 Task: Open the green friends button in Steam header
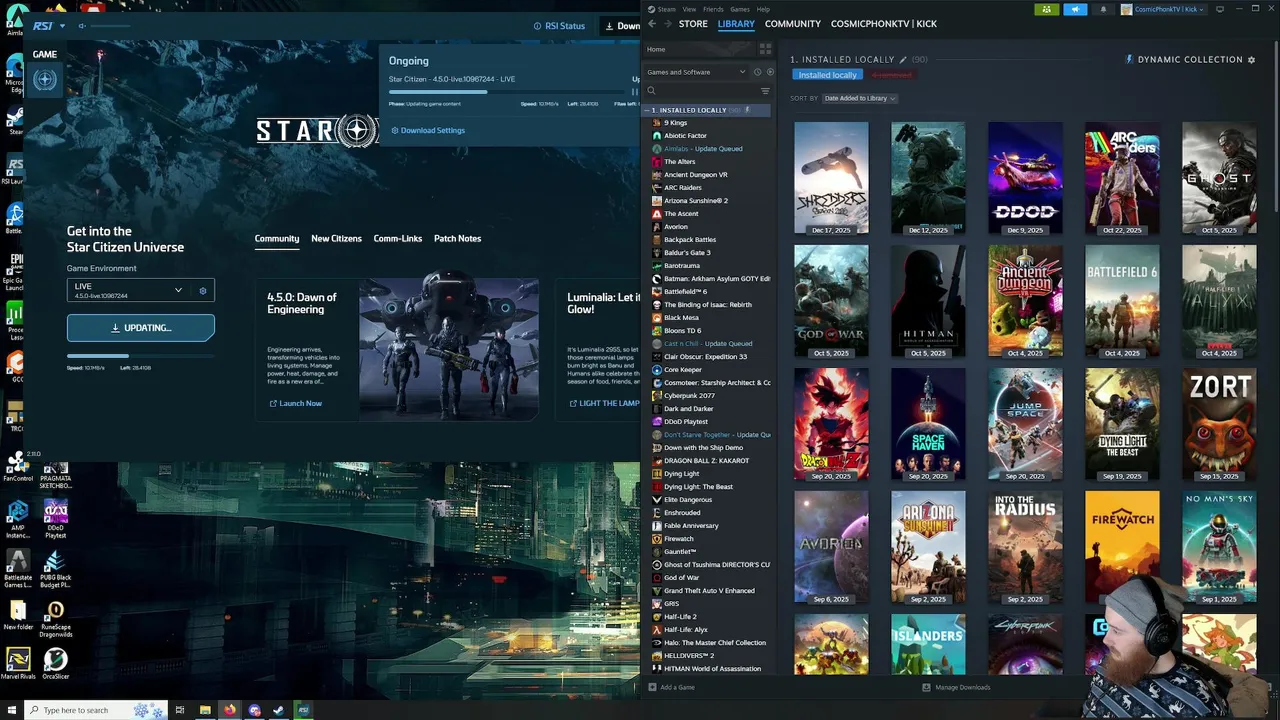tap(1046, 9)
